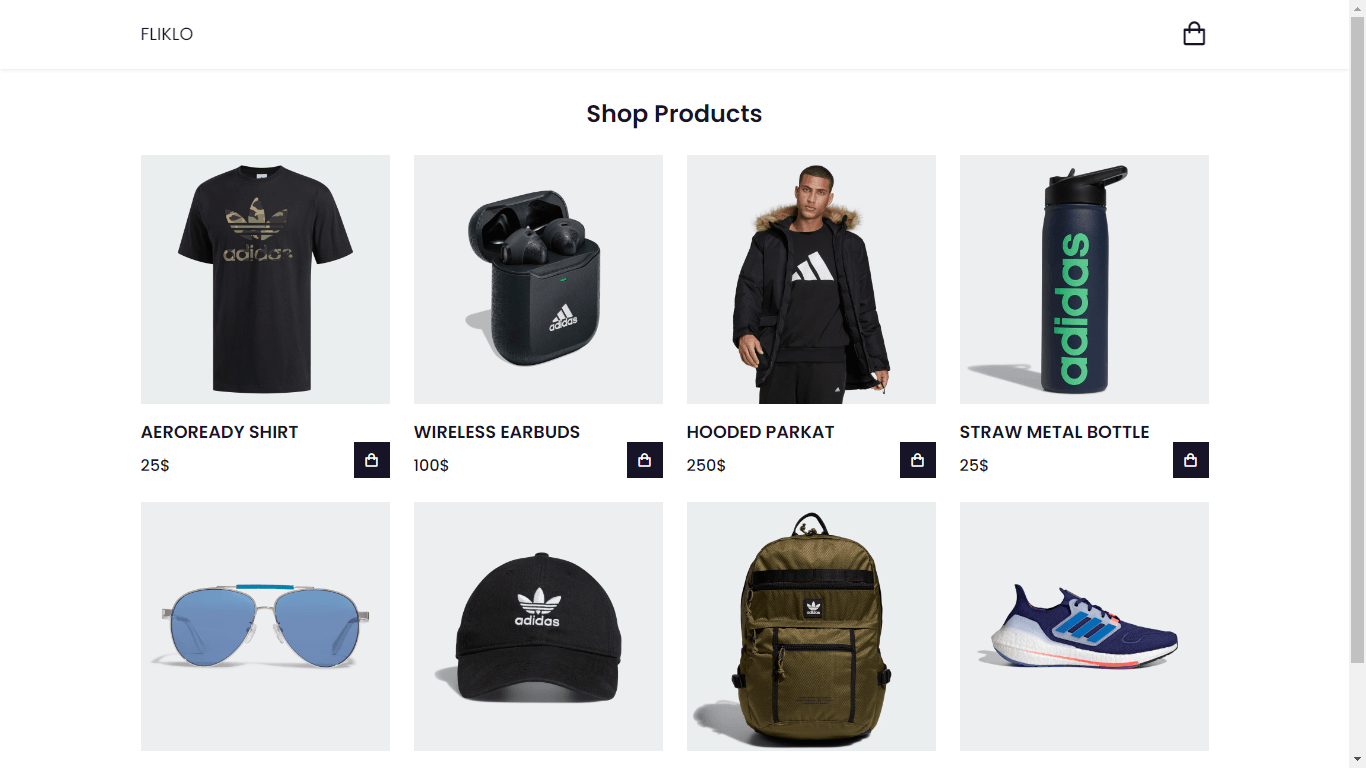1366x768 pixels.
Task: Add Hooded Parkat to cart
Action: click(918, 460)
